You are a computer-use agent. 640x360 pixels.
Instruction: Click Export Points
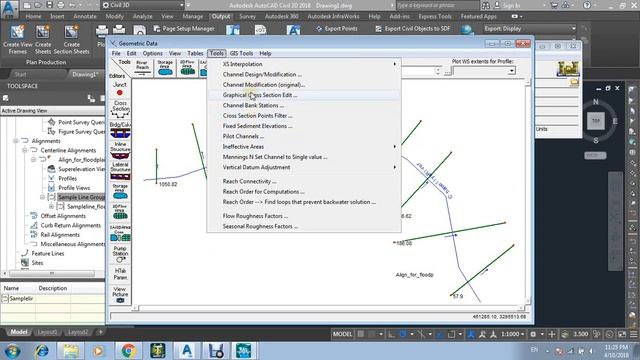[x=337, y=29]
